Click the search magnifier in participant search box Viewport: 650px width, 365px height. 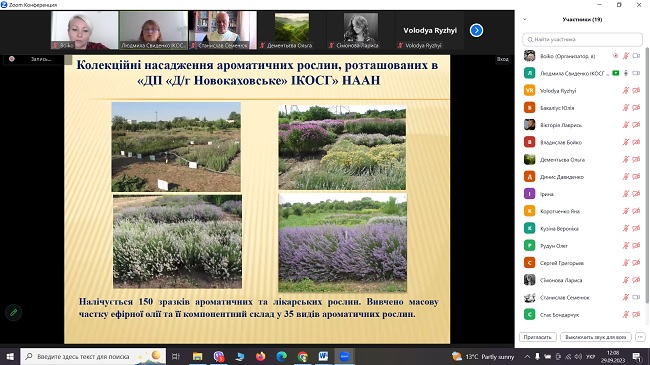530,39
